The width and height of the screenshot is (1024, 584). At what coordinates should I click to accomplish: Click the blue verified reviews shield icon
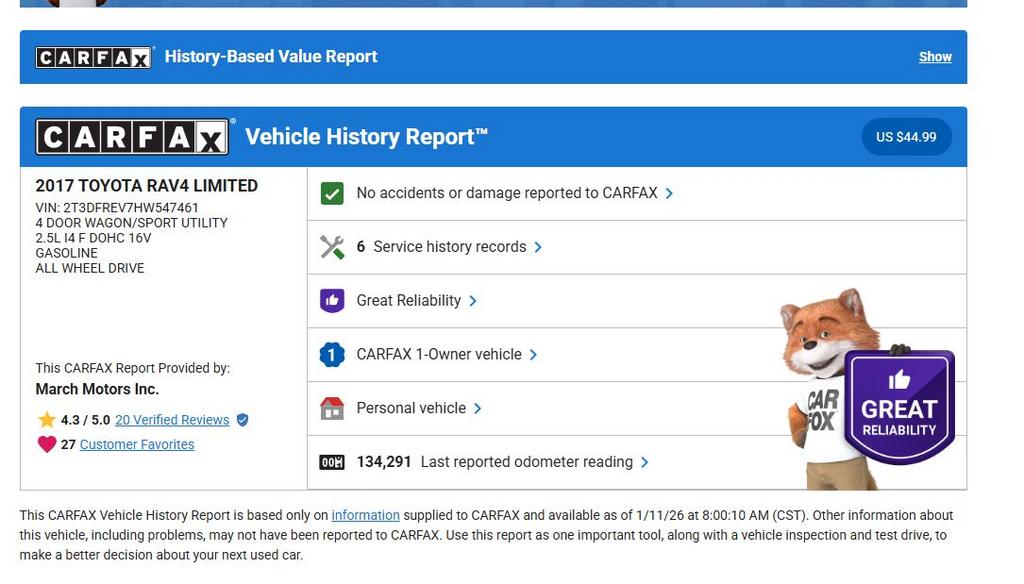click(242, 420)
